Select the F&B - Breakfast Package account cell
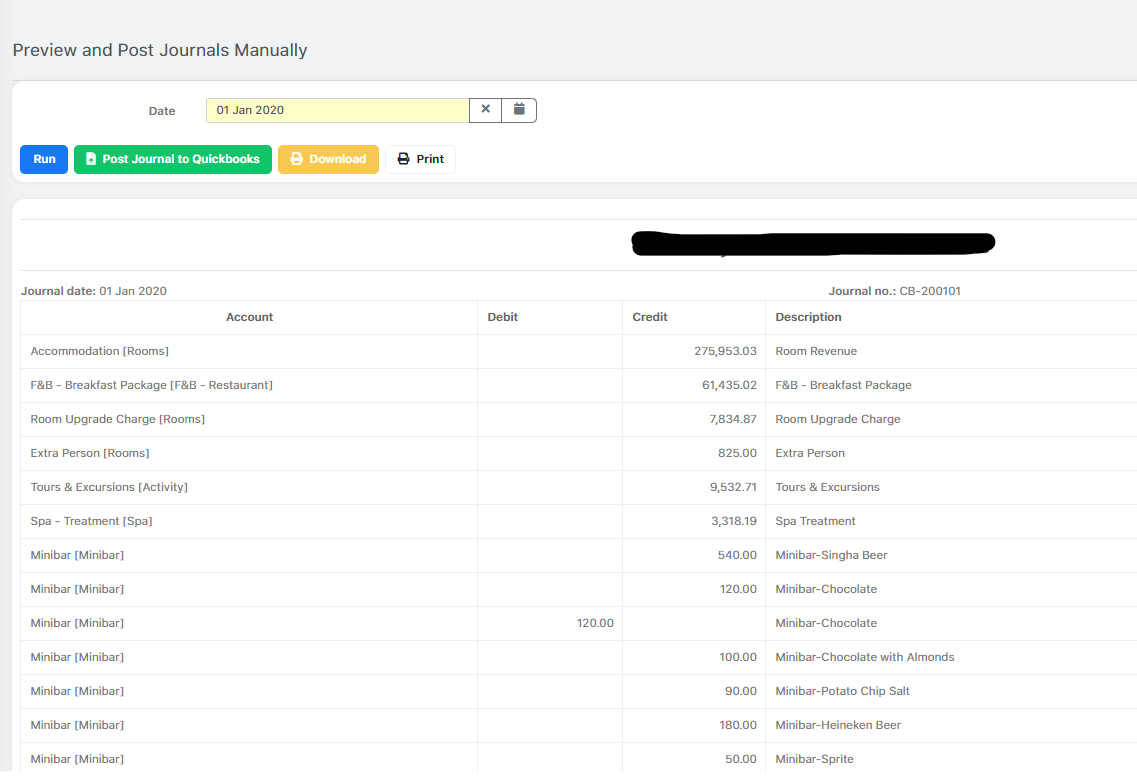This screenshot has width=1137, height=777. pyautogui.click(x=152, y=385)
